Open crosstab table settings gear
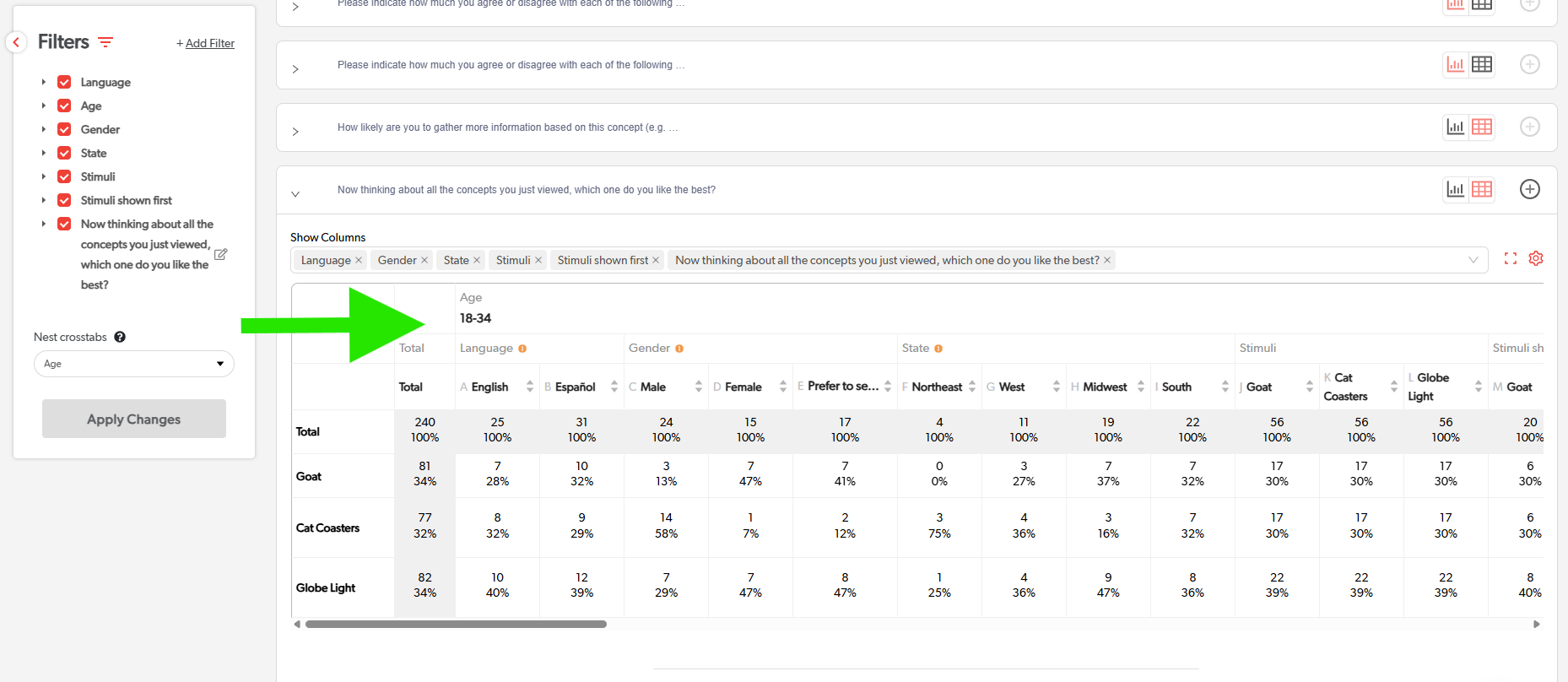The image size is (1568, 682). (x=1536, y=258)
